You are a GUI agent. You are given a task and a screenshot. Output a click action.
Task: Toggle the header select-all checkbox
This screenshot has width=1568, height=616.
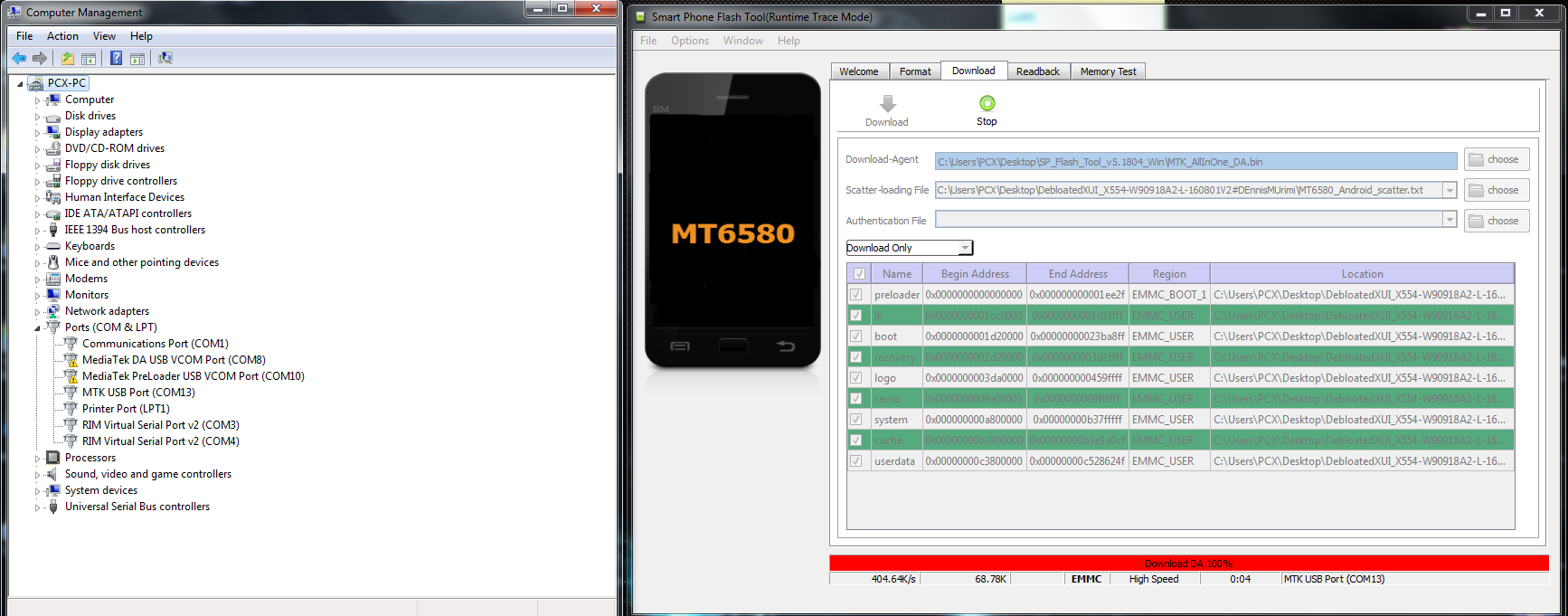(x=859, y=274)
